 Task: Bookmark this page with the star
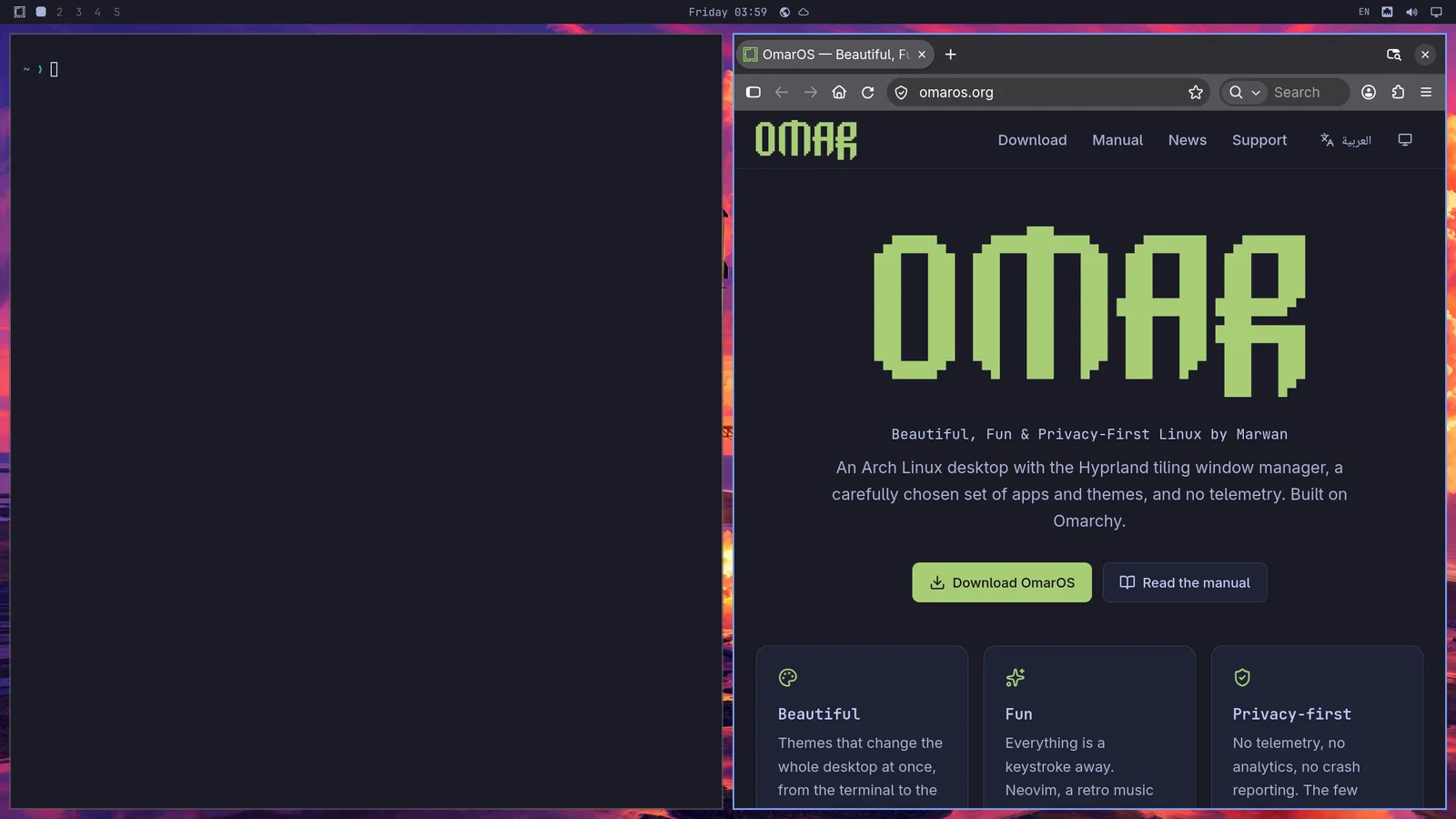click(x=1196, y=92)
